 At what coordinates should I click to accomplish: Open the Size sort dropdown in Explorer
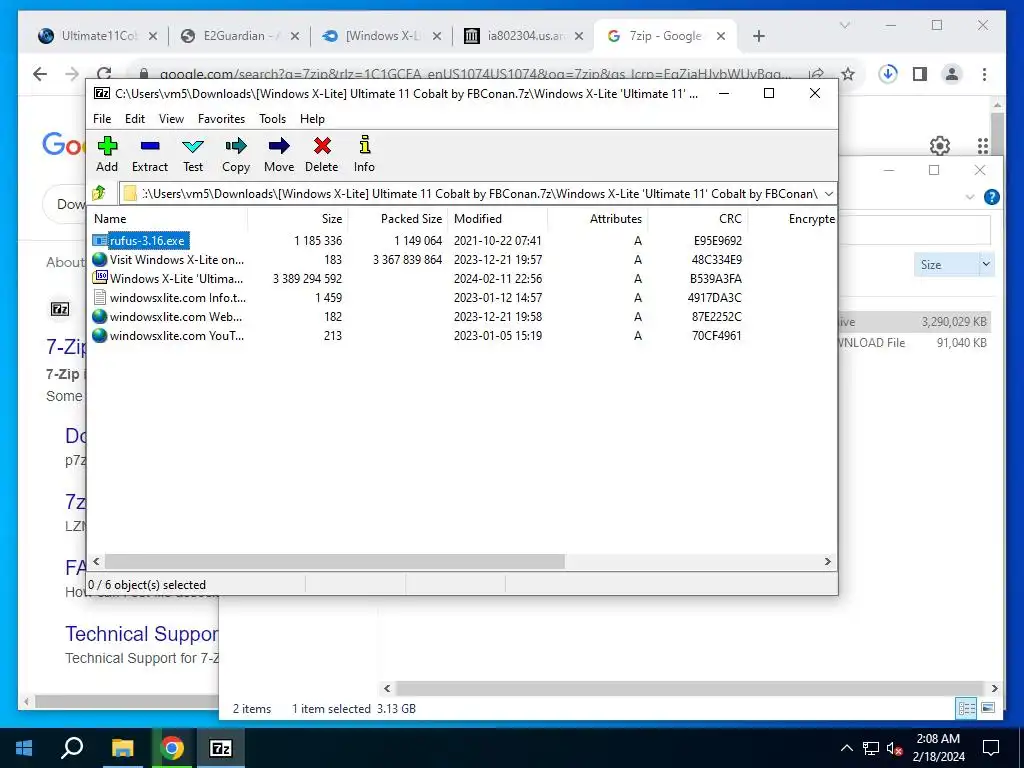point(986,264)
